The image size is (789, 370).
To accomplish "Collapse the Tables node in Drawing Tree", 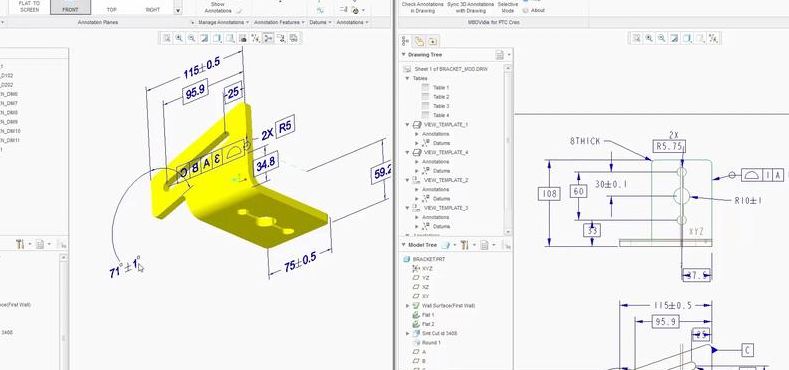I will [x=407, y=79].
